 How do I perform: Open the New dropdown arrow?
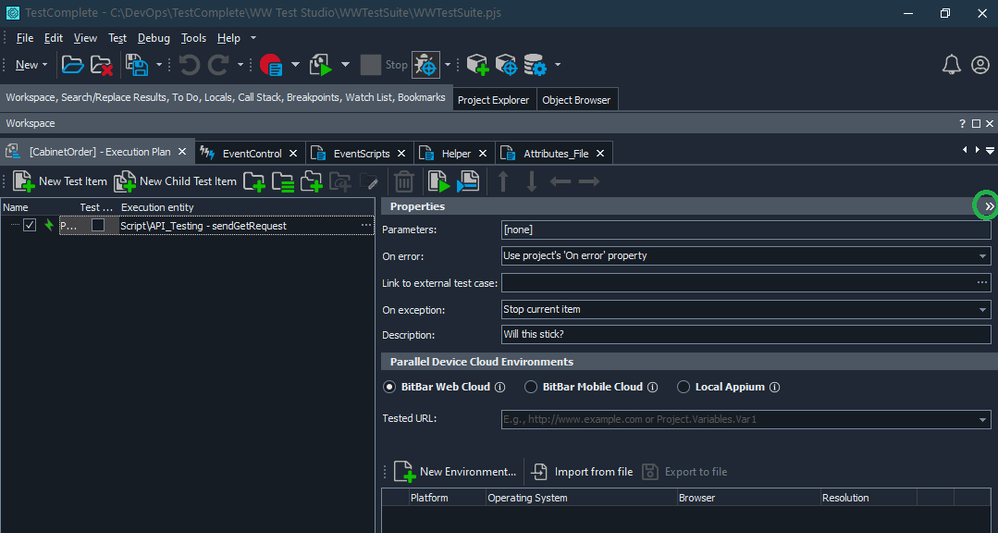[x=45, y=65]
